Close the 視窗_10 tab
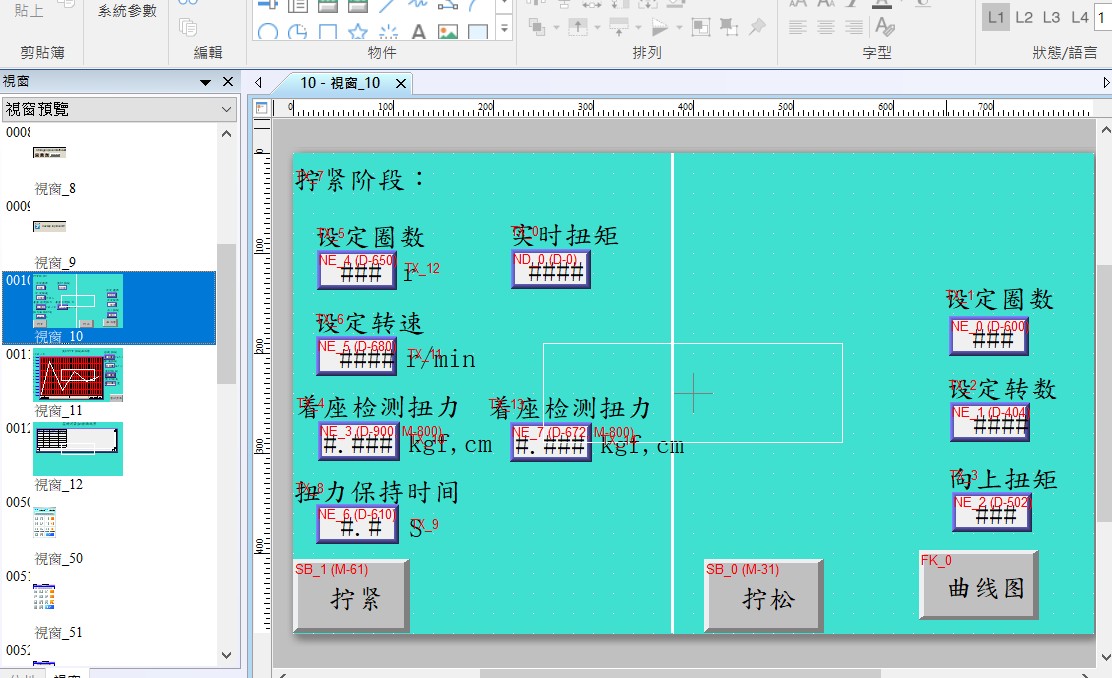Viewport: 1112px width, 678px height. [401, 83]
